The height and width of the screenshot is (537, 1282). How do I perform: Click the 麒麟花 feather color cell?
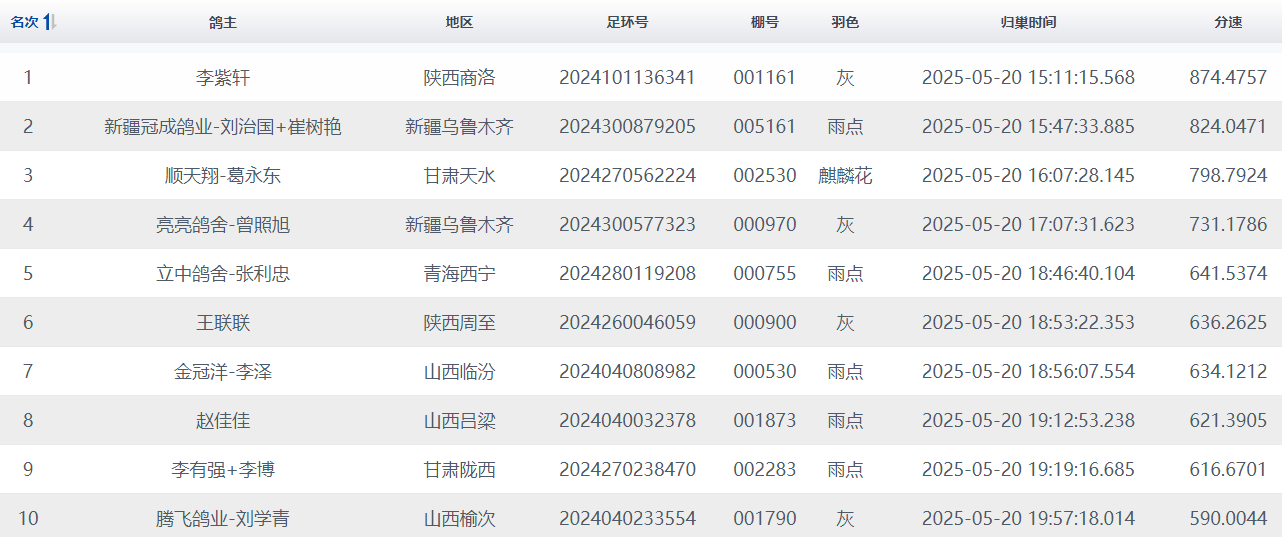point(845,176)
